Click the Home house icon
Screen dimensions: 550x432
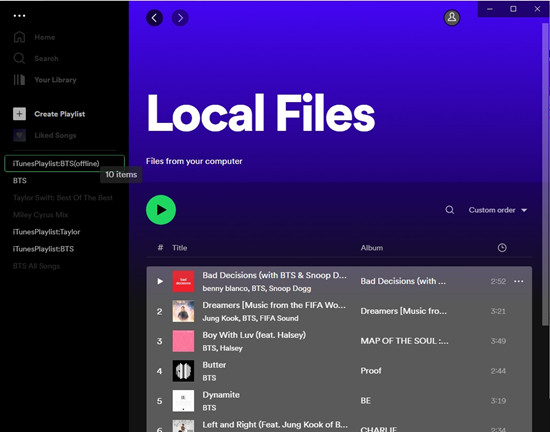click(x=19, y=37)
